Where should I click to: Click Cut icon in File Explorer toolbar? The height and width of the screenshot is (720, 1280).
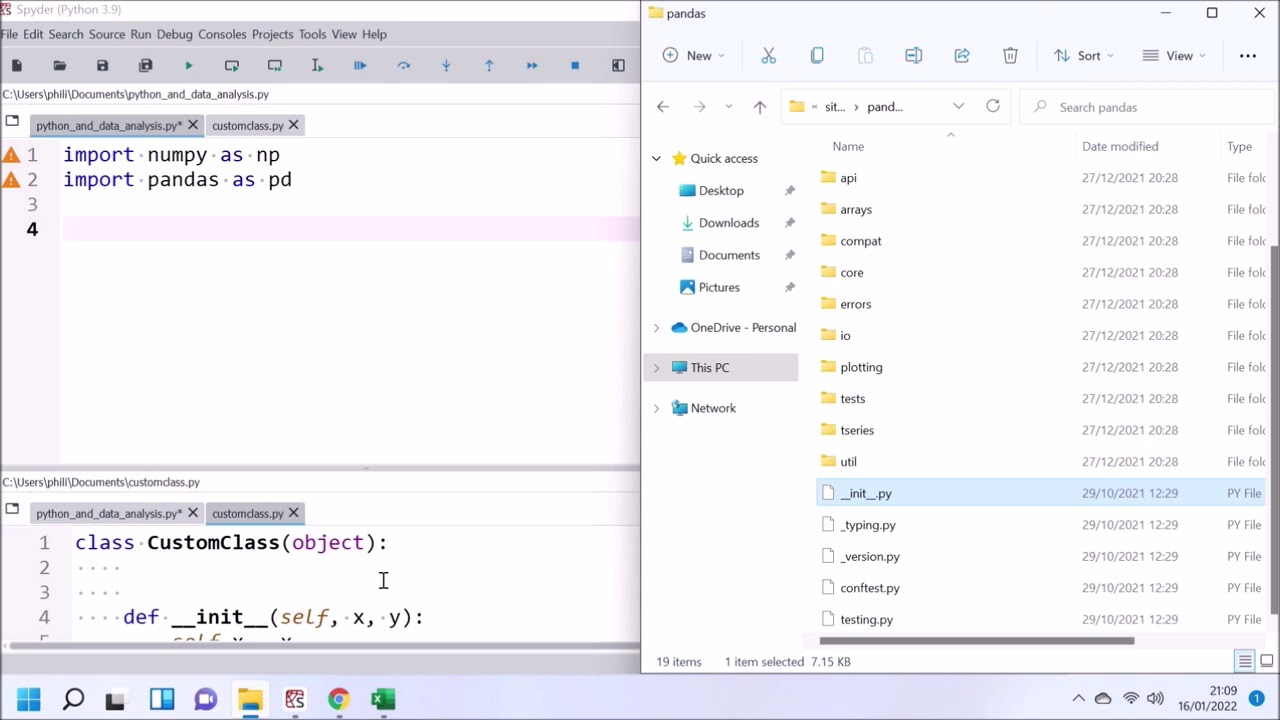pos(768,56)
